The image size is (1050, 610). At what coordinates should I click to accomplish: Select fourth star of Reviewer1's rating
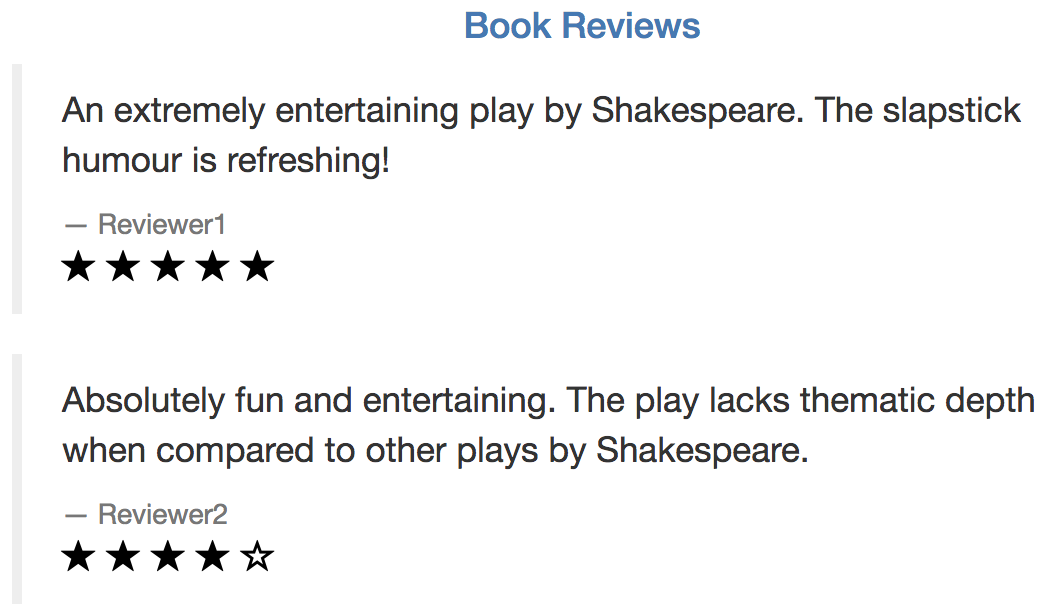point(213,266)
